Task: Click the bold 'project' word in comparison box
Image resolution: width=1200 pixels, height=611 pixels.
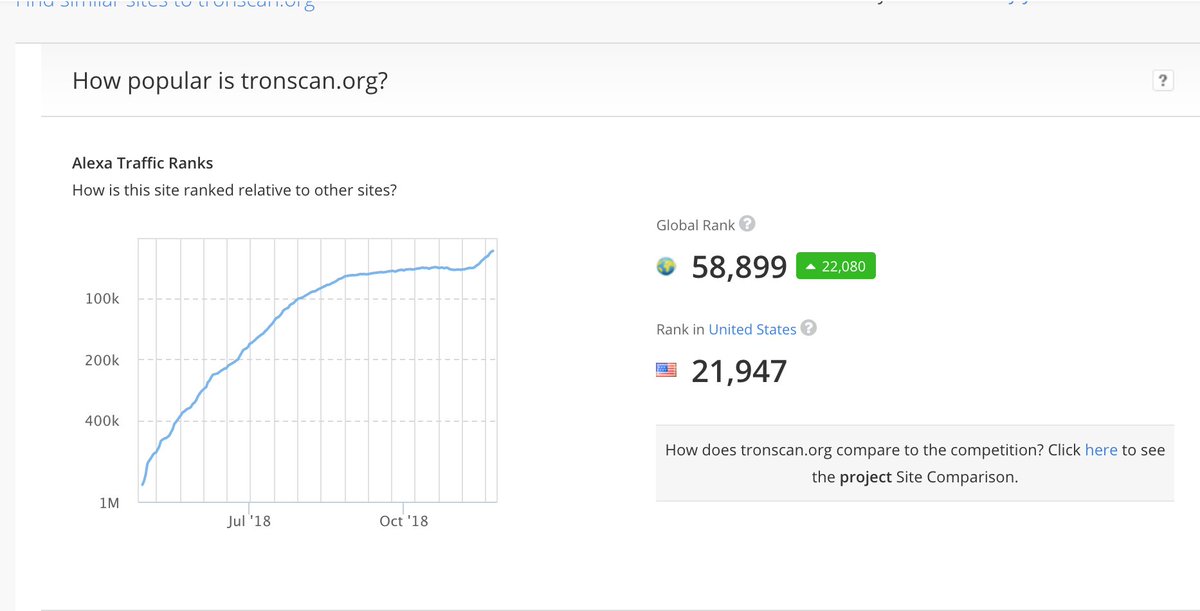Action: 865,477
